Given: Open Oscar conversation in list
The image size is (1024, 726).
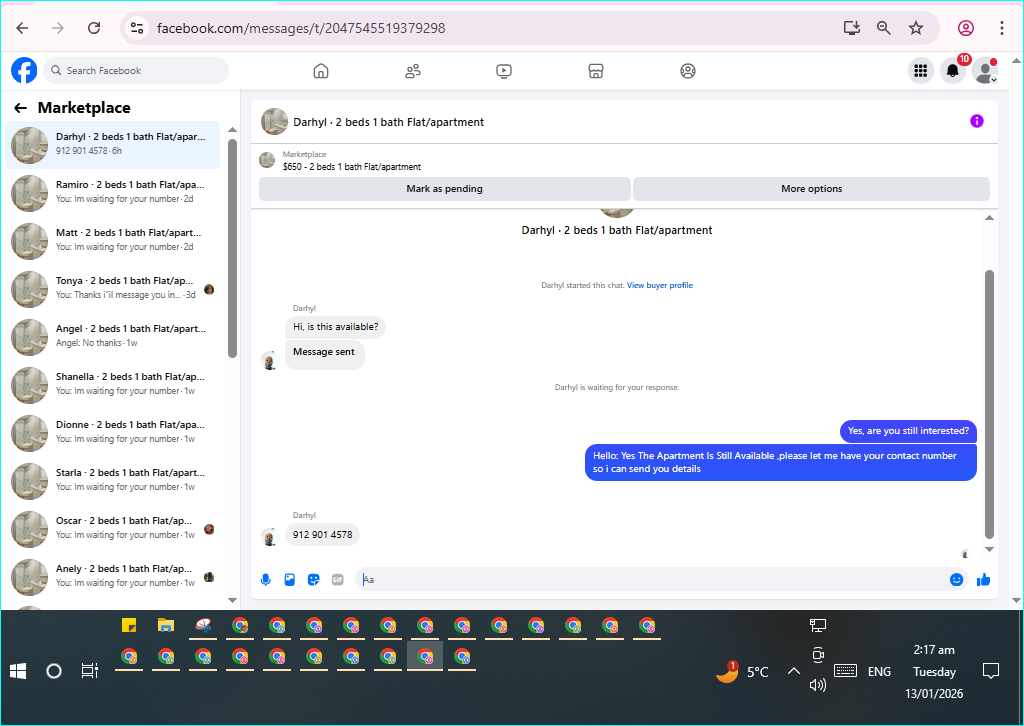Looking at the screenshot, I should 112,528.
